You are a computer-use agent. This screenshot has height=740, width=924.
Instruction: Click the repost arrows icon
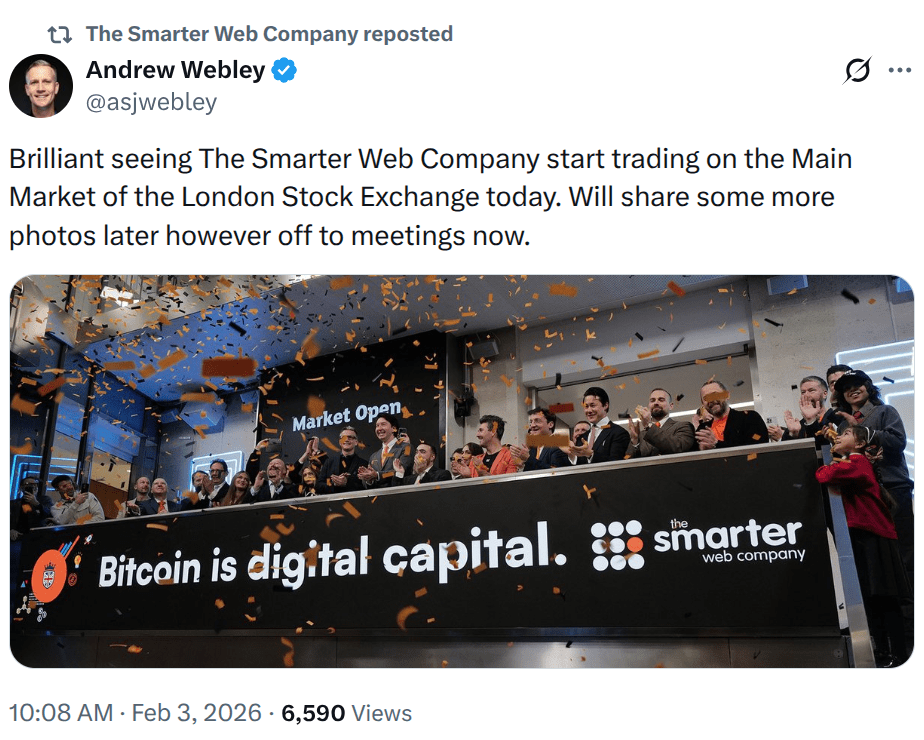coord(60,34)
